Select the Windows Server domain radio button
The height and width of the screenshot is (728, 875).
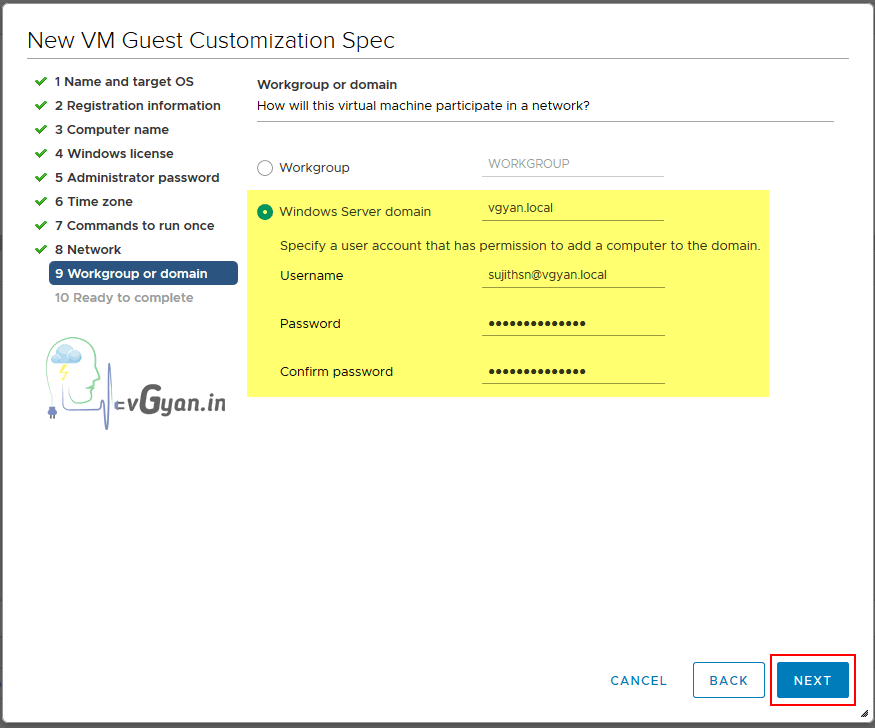(x=265, y=212)
